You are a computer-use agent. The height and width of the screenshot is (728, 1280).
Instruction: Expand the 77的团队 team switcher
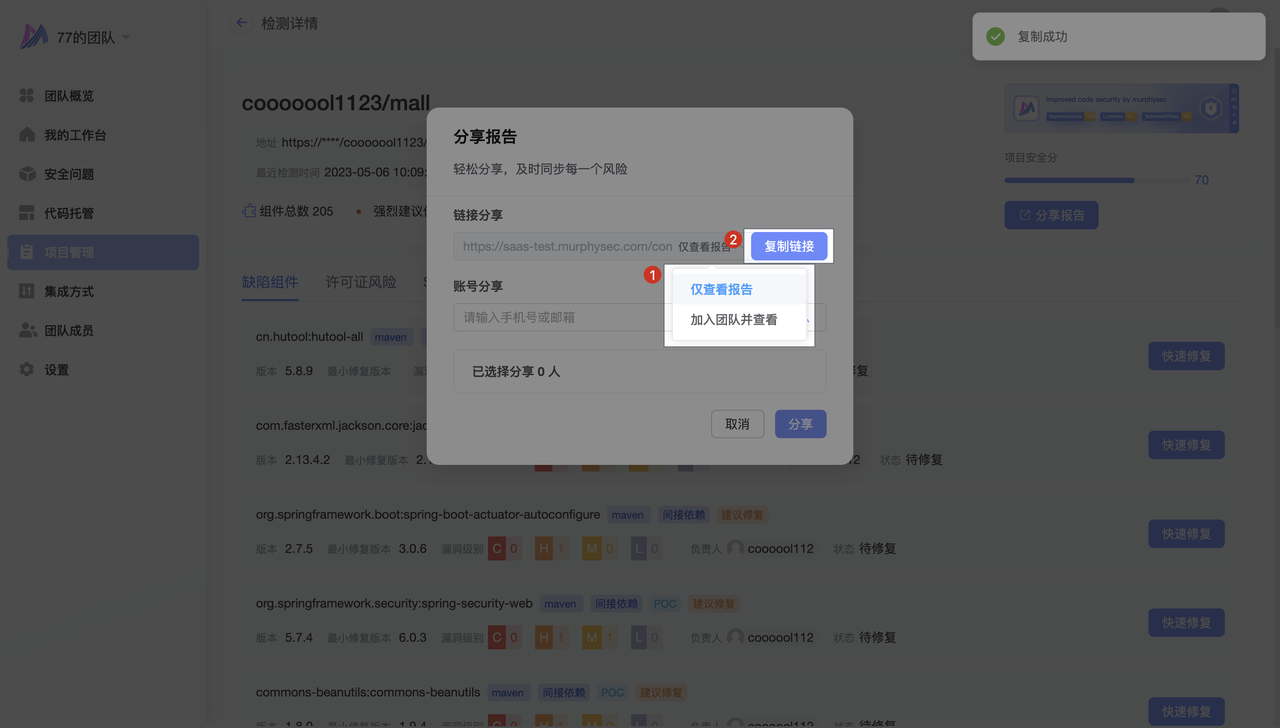(x=125, y=38)
